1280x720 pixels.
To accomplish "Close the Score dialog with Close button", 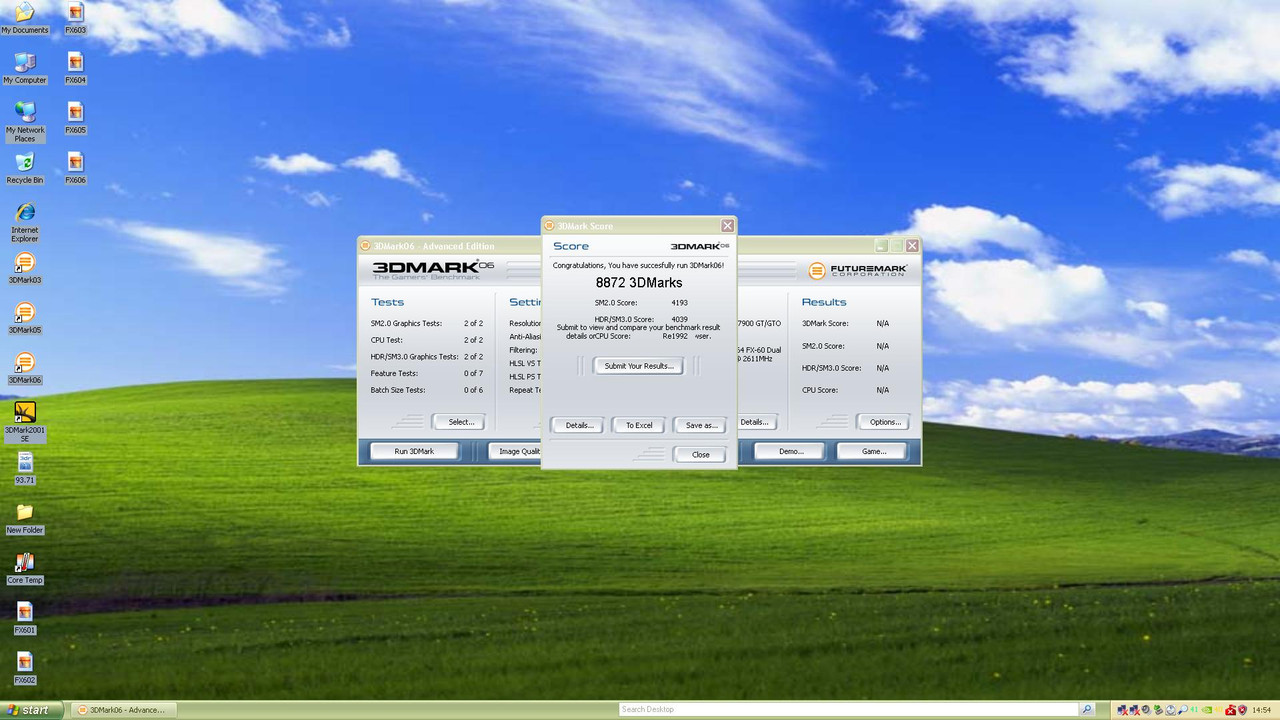I will (x=700, y=454).
